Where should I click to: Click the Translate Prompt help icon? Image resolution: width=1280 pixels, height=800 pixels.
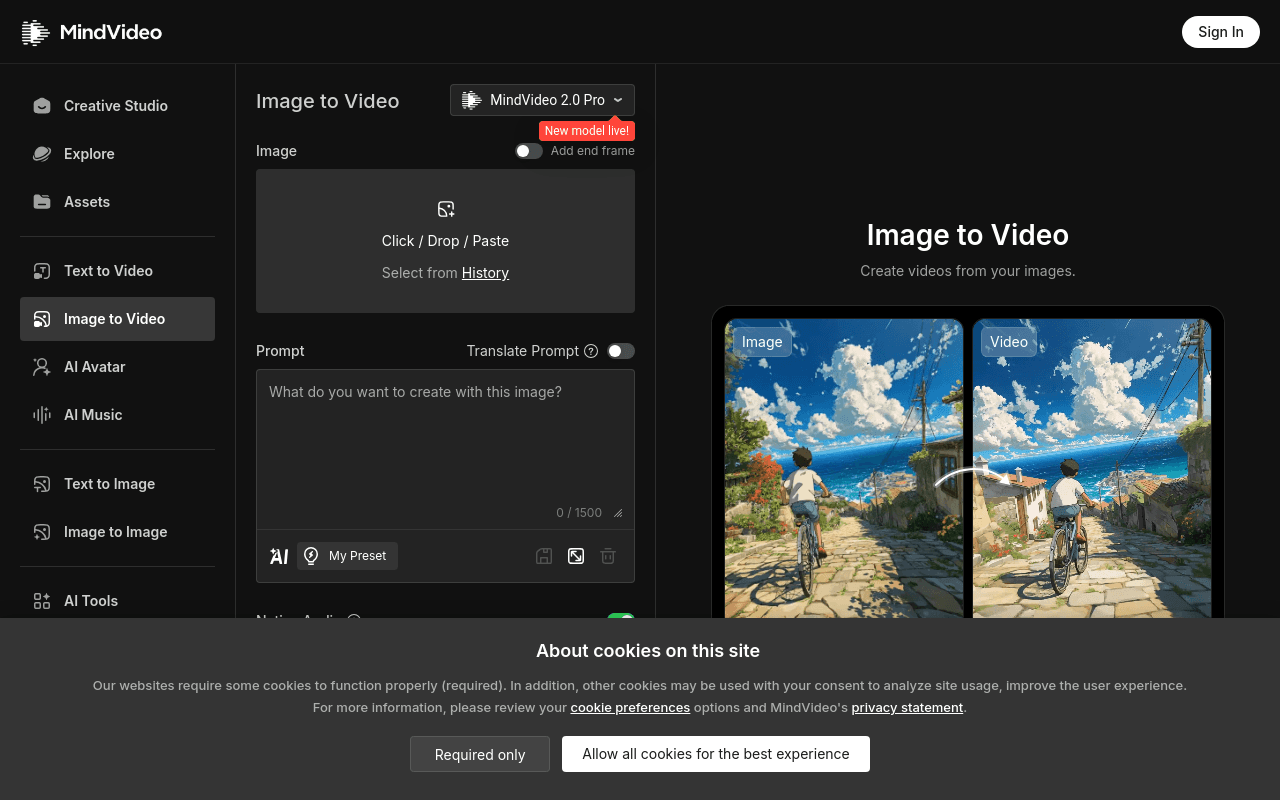coord(591,351)
